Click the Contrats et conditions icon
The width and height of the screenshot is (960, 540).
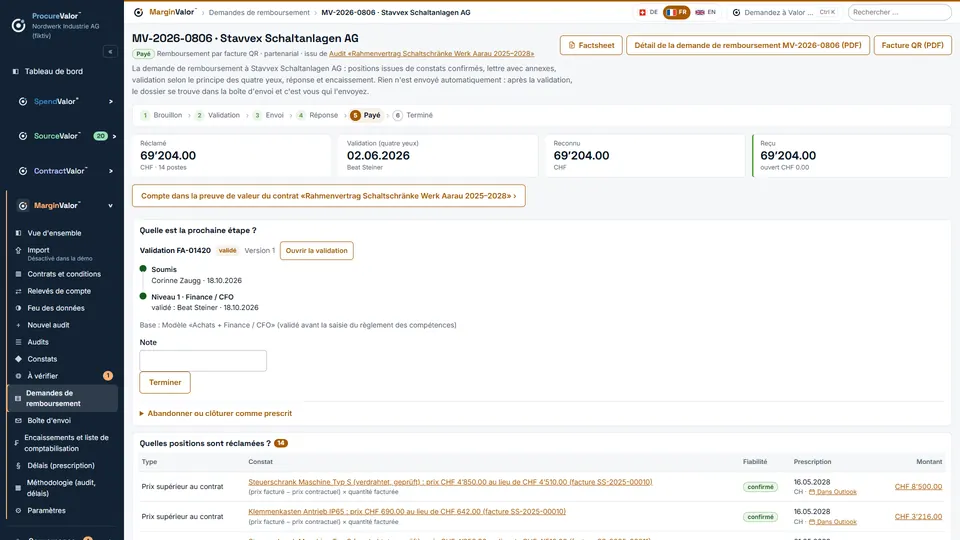point(18,274)
